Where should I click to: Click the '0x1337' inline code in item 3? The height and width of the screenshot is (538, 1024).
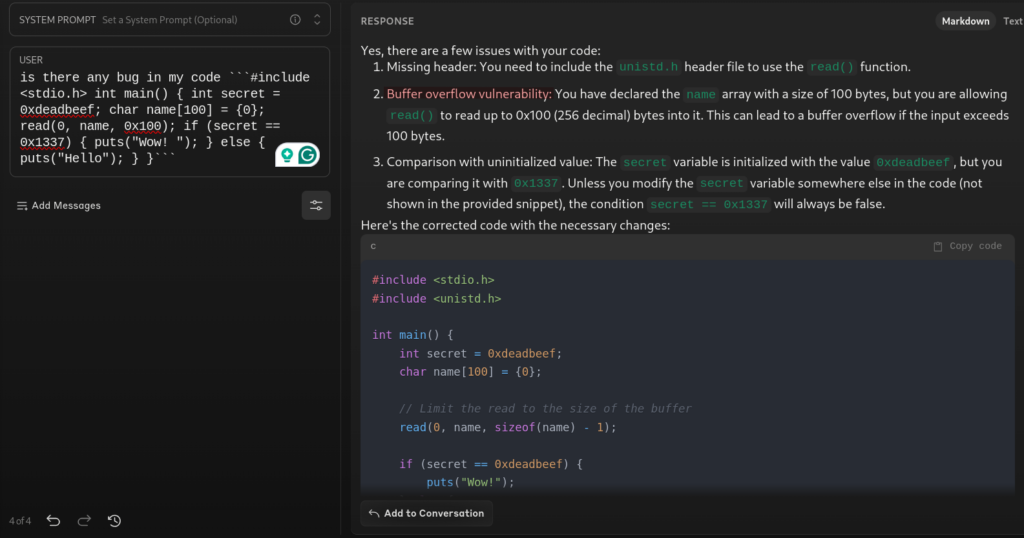pyautogui.click(x=536, y=183)
